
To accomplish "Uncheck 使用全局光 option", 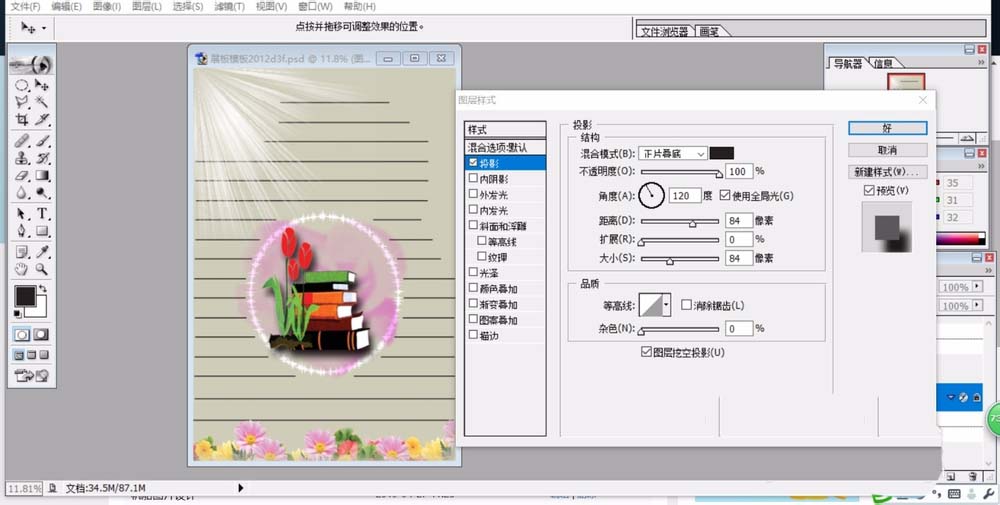I will click(x=725, y=195).
